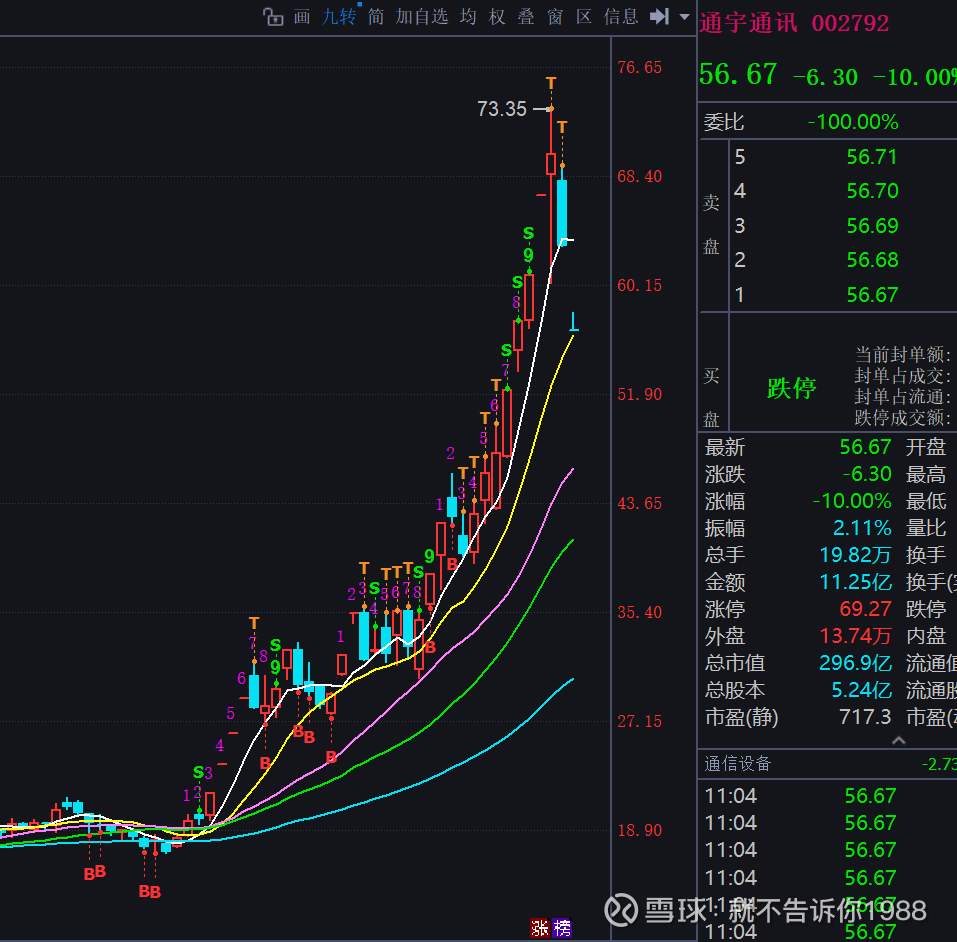Click the stock name 通宇通讯
Viewport: 957px width, 942px height.
coord(749,23)
